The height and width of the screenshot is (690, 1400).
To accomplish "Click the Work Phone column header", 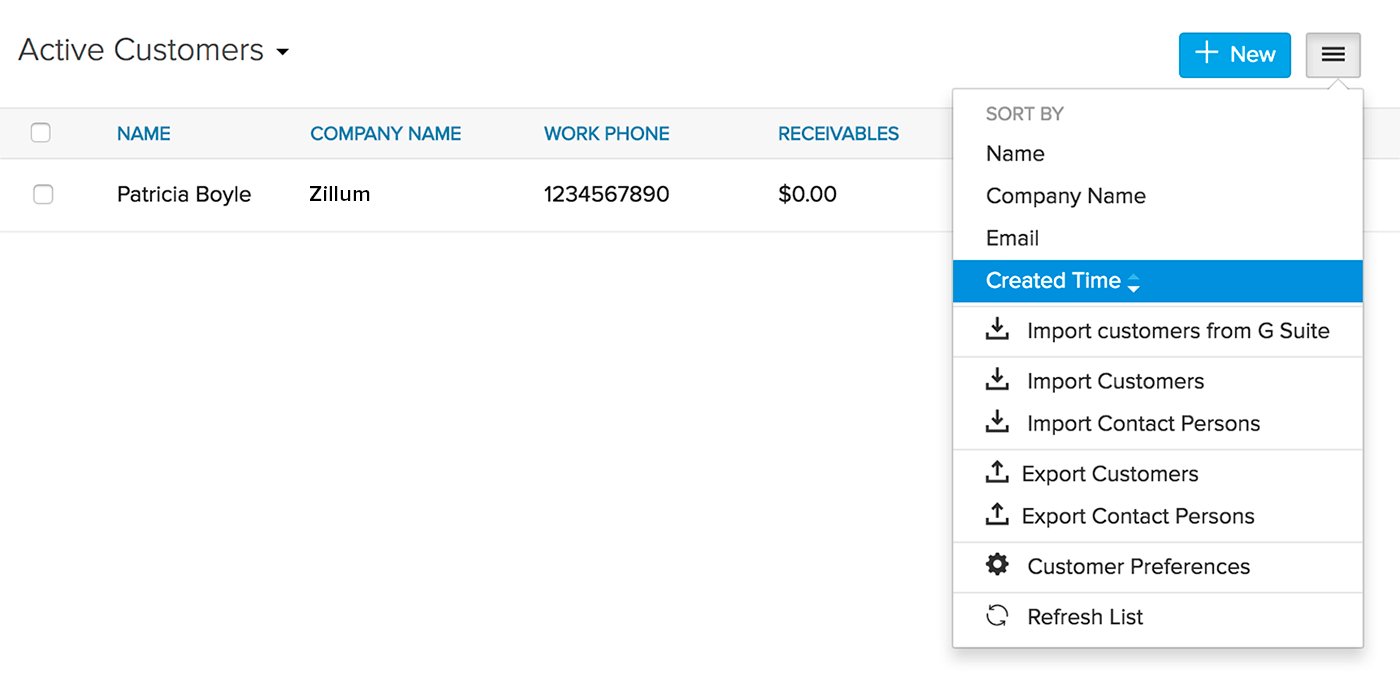I will coord(606,134).
